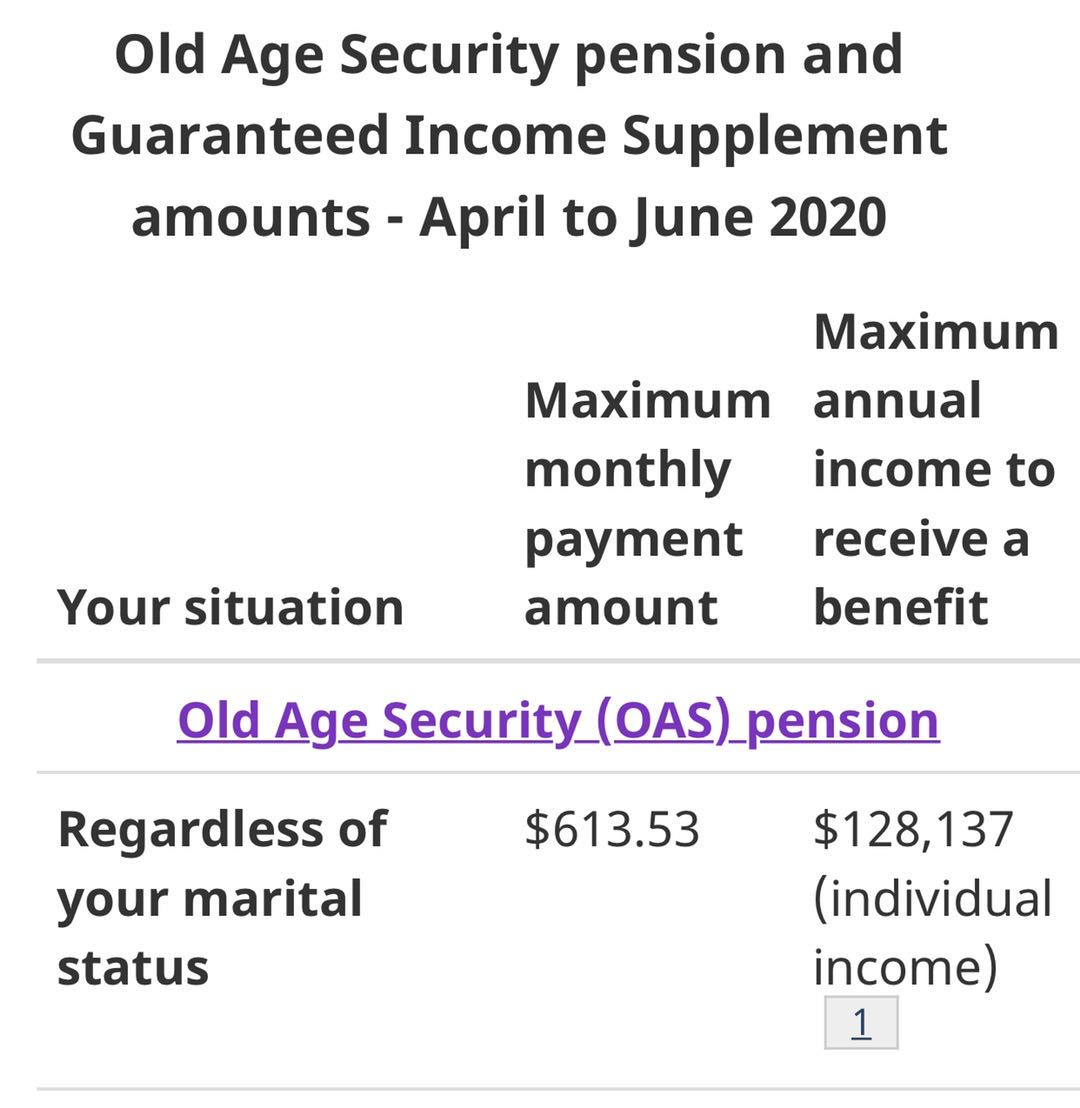Click the "(individual income)" text
This screenshot has width=1080, height=1108.
(x=931, y=932)
